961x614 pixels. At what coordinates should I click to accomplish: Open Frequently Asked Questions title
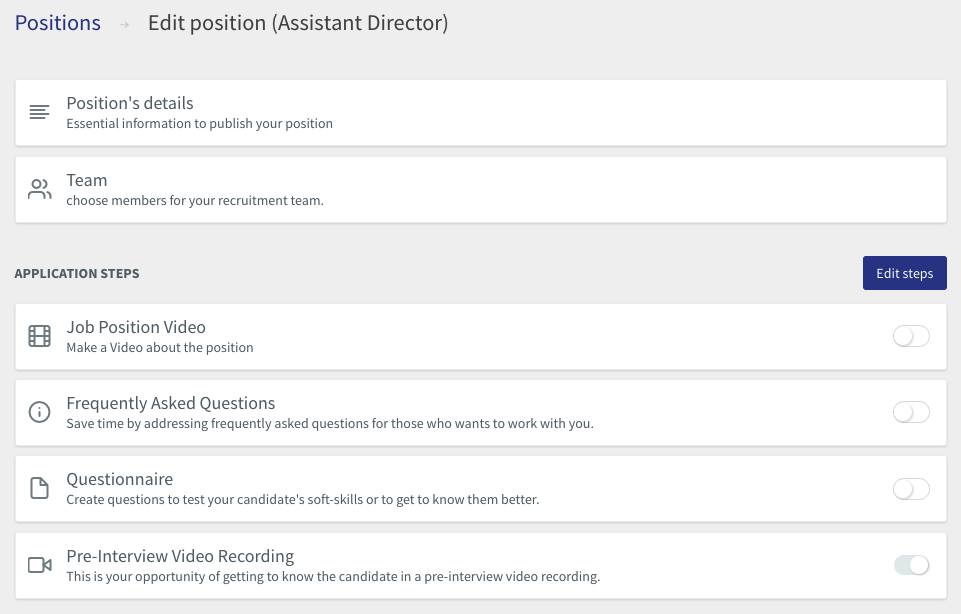point(170,403)
